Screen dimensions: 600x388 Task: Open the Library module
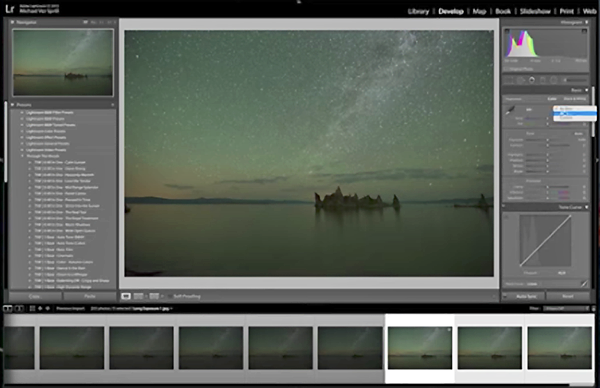418,11
